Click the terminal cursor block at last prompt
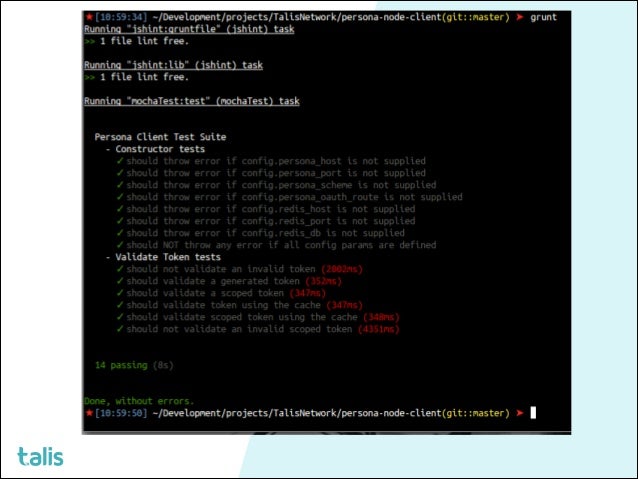The height and width of the screenshot is (479, 638). click(x=533, y=413)
